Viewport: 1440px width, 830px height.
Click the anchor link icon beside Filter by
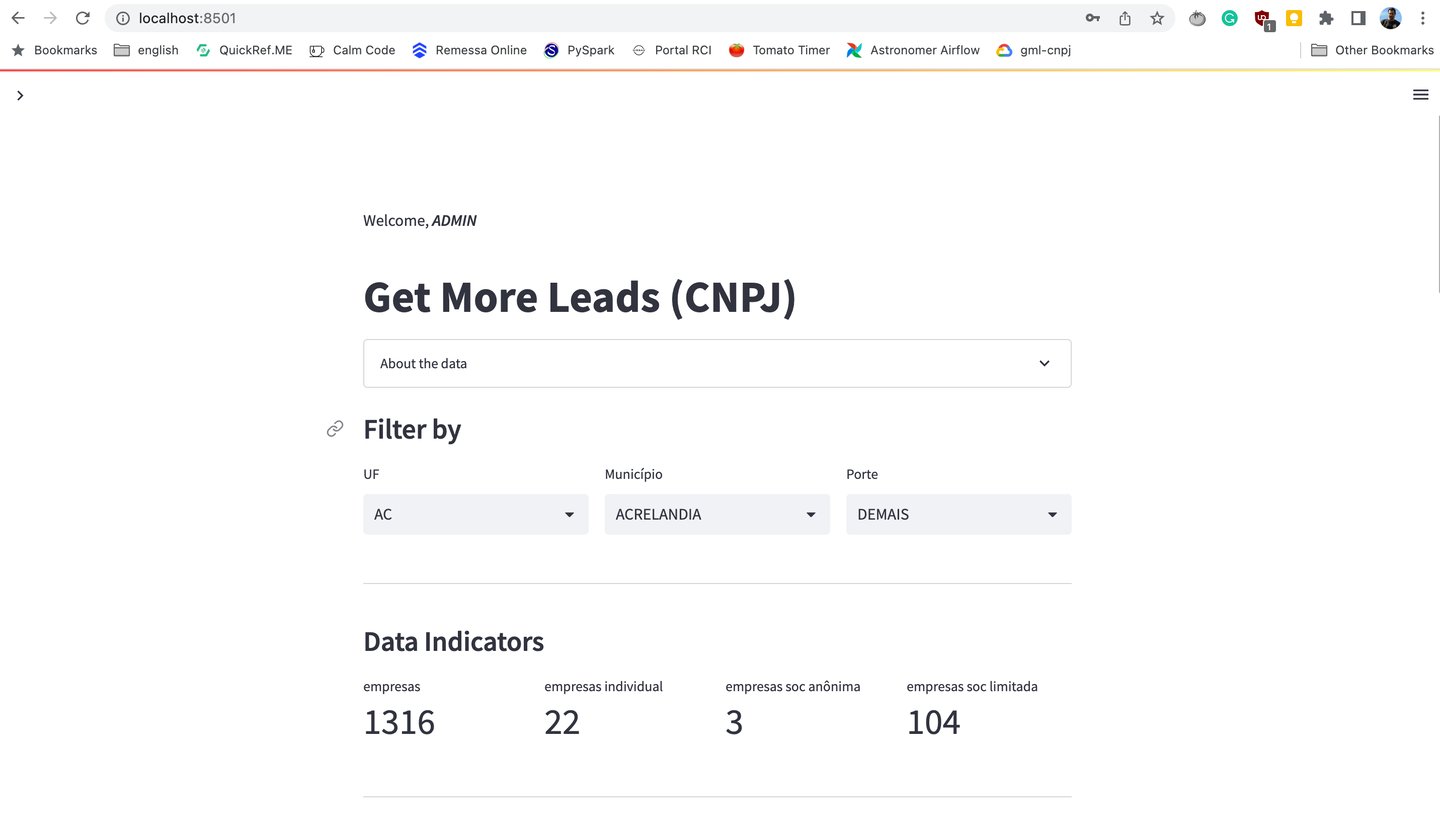click(334, 428)
